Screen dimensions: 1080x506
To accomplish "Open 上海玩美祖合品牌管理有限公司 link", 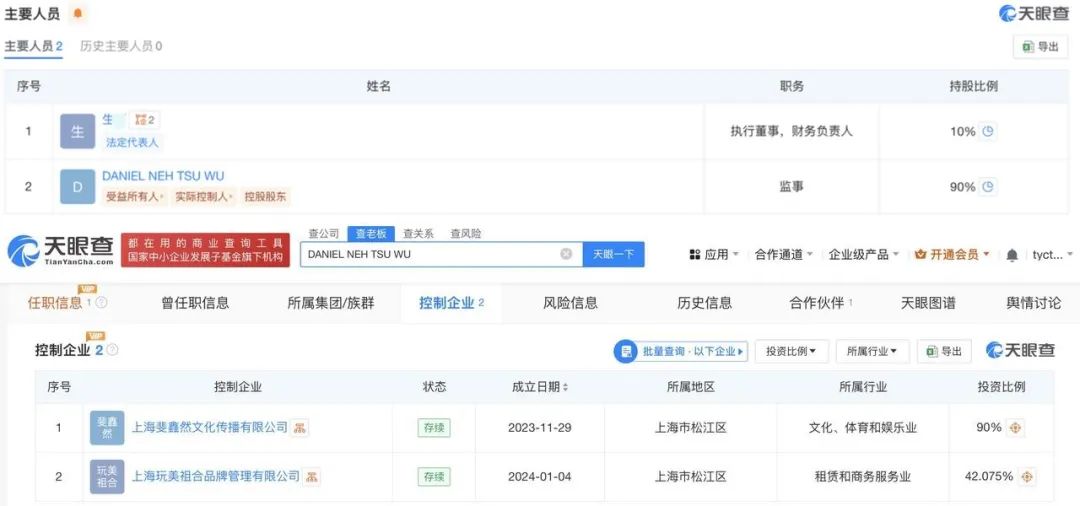I will pyautogui.click(x=216, y=476).
